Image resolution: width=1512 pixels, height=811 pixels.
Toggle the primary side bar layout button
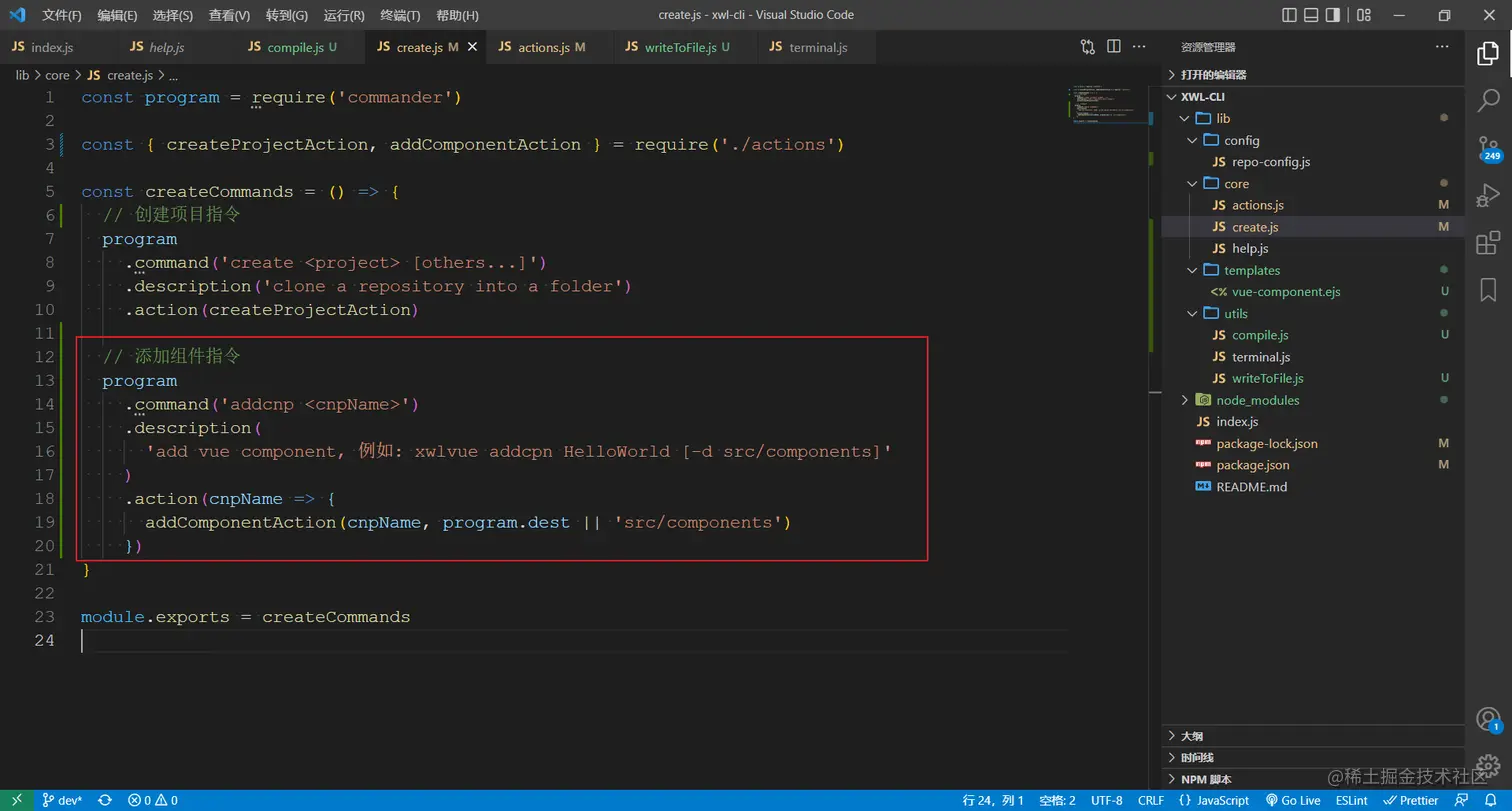1289,15
